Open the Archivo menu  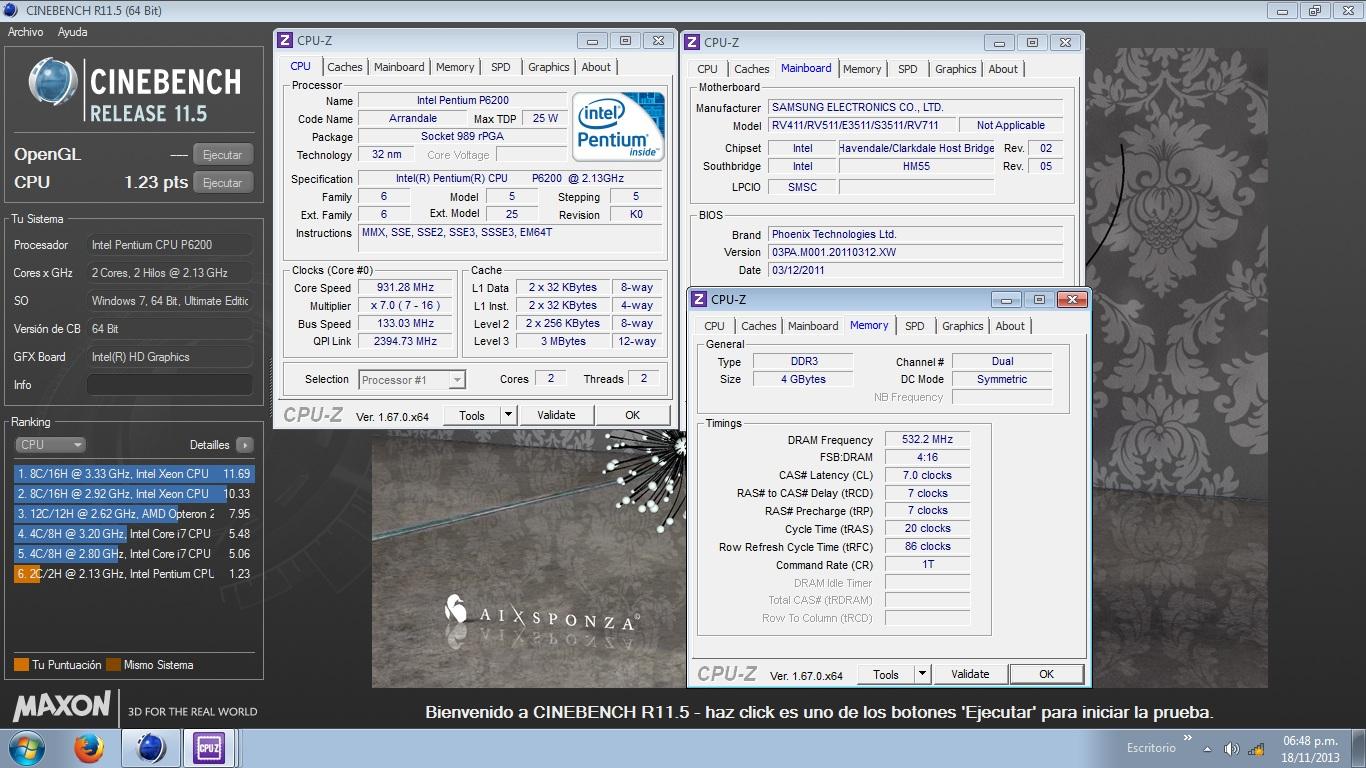(26, 32)
